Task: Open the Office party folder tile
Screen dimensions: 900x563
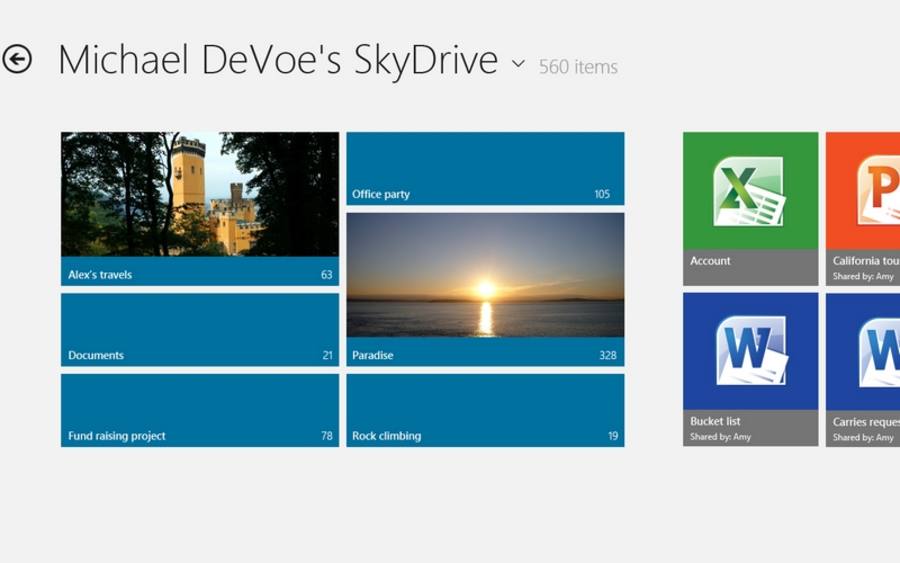Action: (x=485, y=168)
